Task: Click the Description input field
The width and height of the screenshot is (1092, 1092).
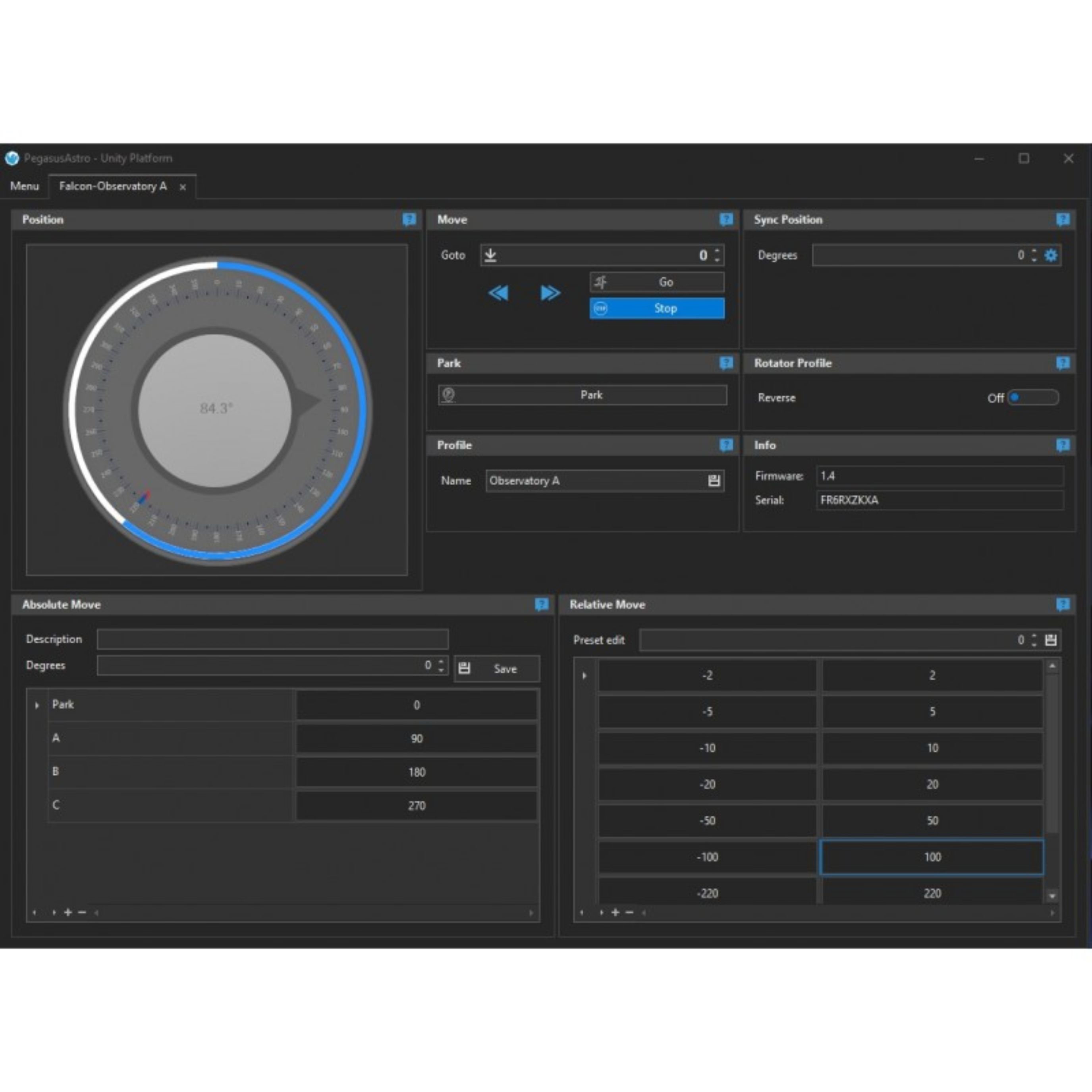Action: point(272,639)
